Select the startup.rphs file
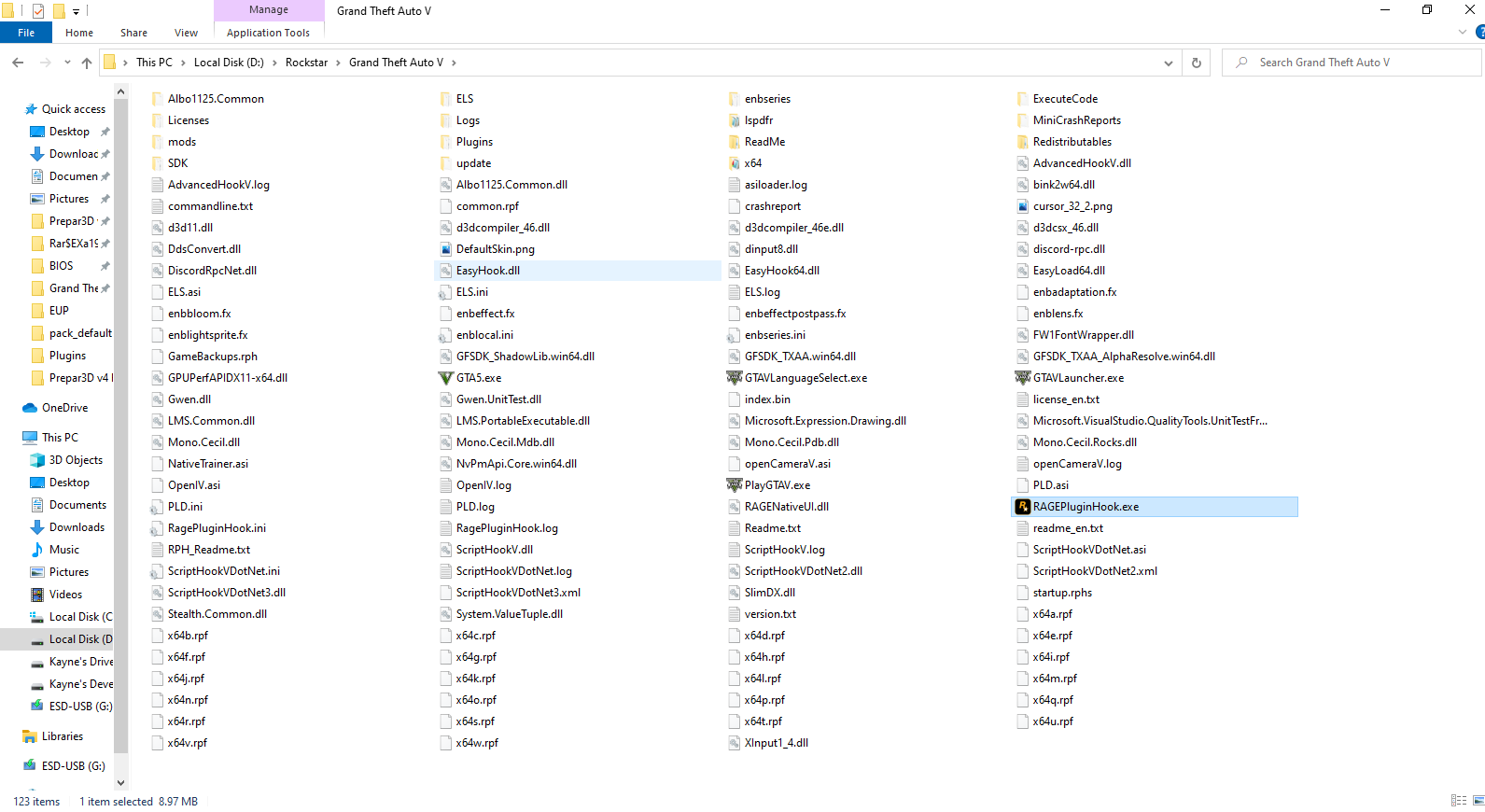The width and height of the screenshot is (1485, 812). (x=1062, y=593)
